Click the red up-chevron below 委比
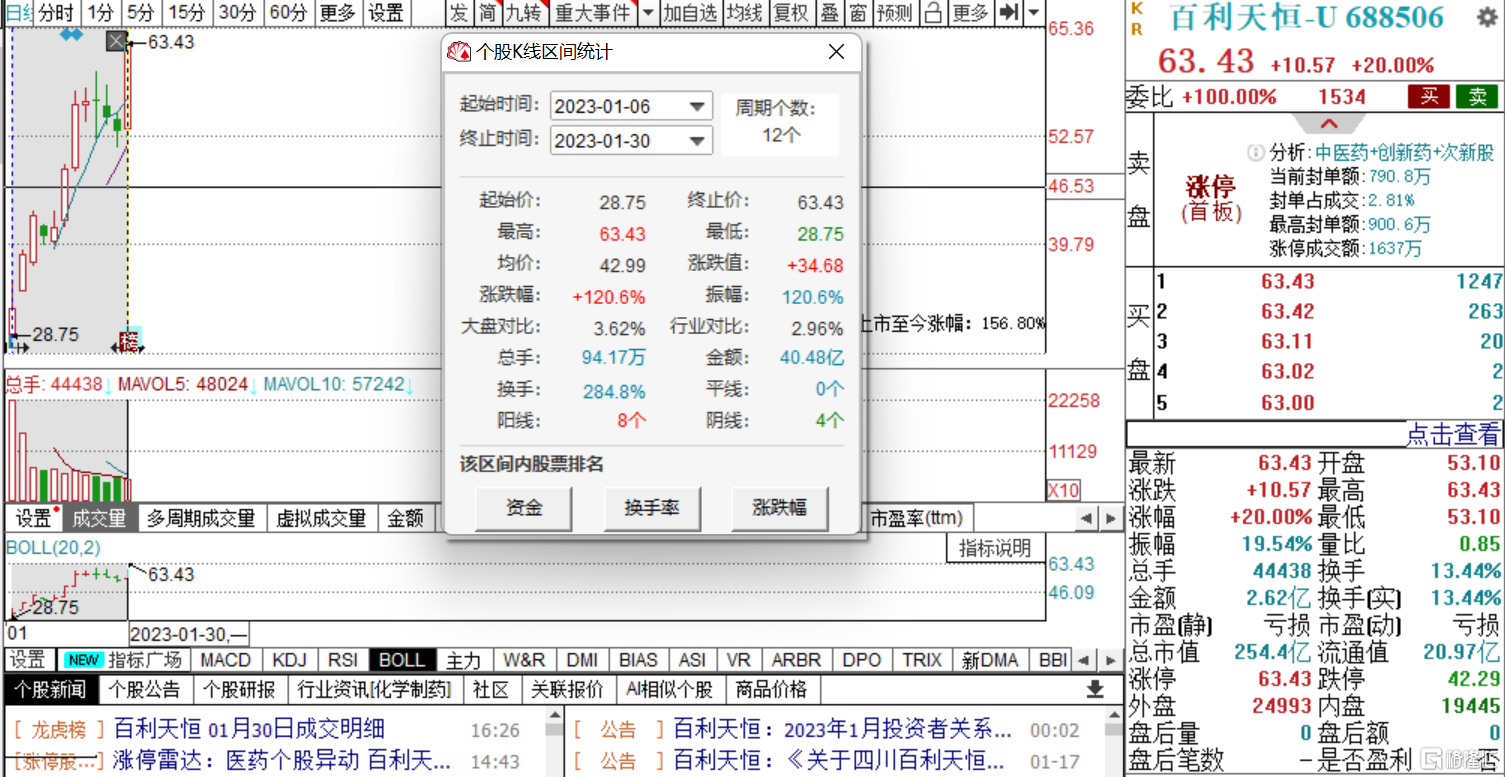Image resolution: width=1505 pixels, height=777 pixels. (x=1329, y=125)
